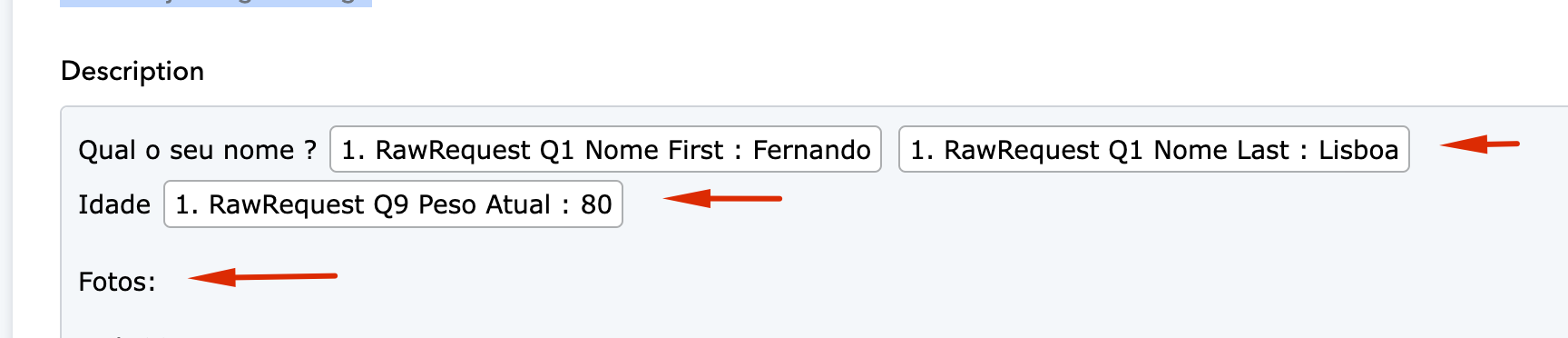Click the red arrow beside Peso Atual pill

pyautogui.click(x=722, y=198)
